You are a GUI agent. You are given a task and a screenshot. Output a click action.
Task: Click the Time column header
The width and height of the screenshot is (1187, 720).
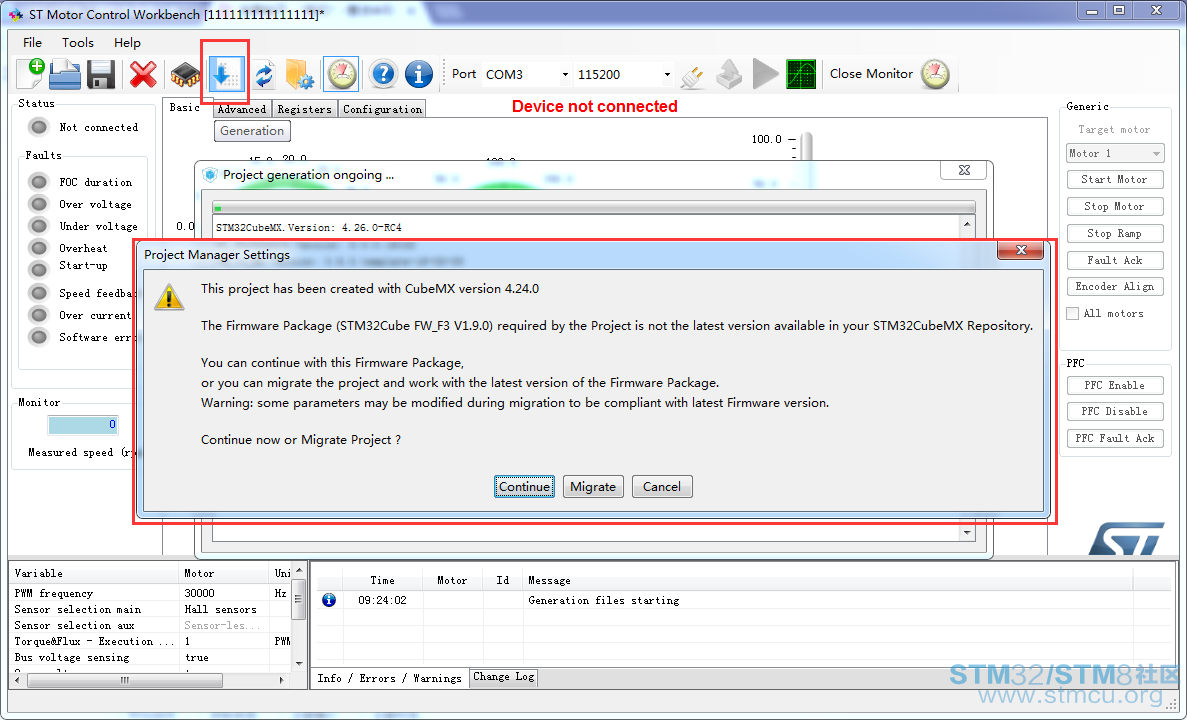pos(382,581)
